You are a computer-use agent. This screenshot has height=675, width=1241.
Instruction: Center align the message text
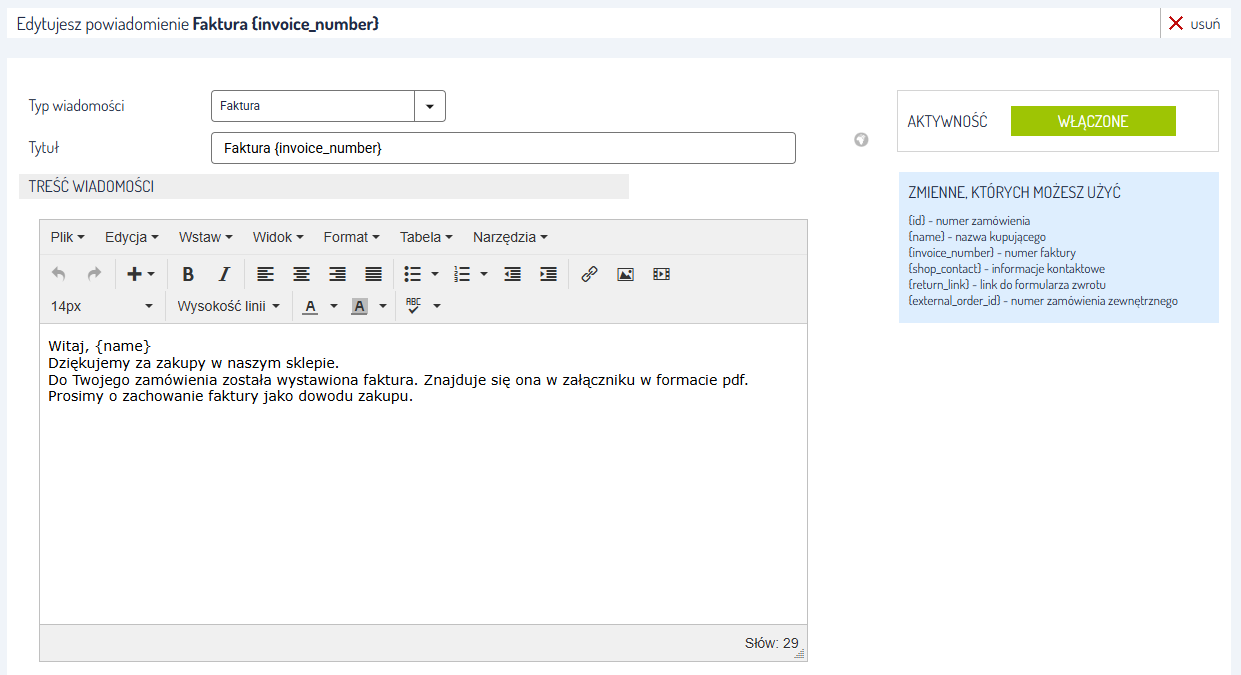(301, 274)
